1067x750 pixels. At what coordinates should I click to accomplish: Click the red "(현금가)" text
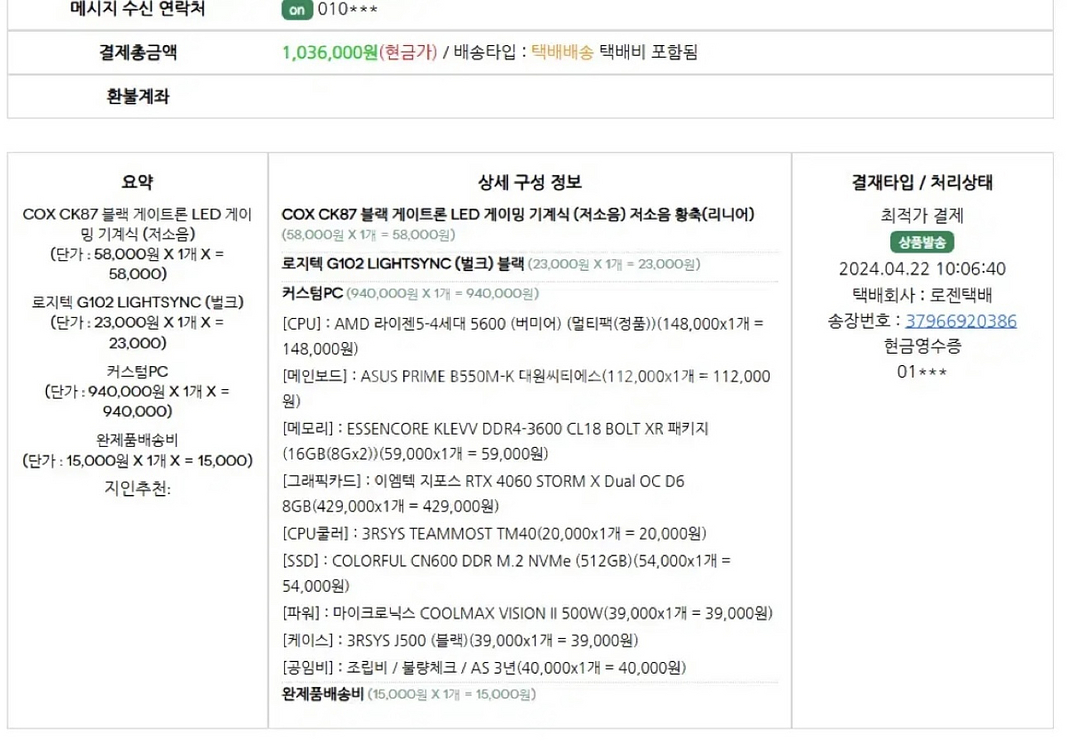click(x=408, y=52)
